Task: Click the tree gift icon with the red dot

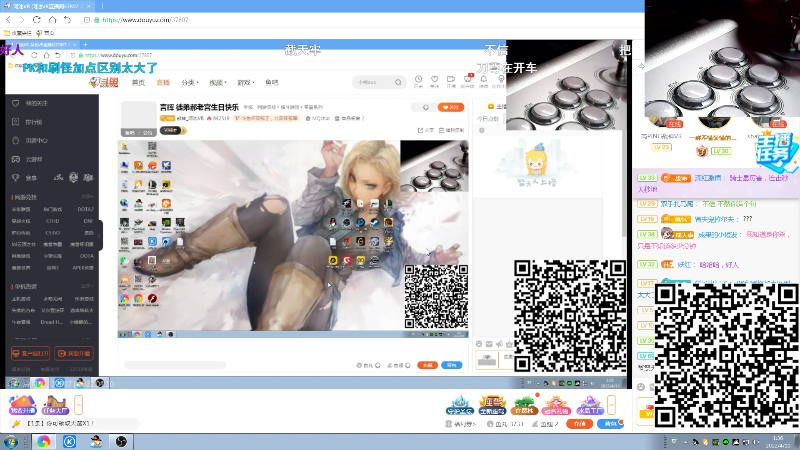Action: coord(524,405)
